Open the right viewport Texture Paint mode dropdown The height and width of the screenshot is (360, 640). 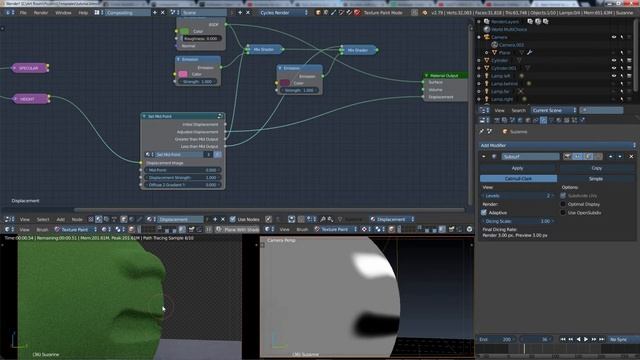[335, 229]
